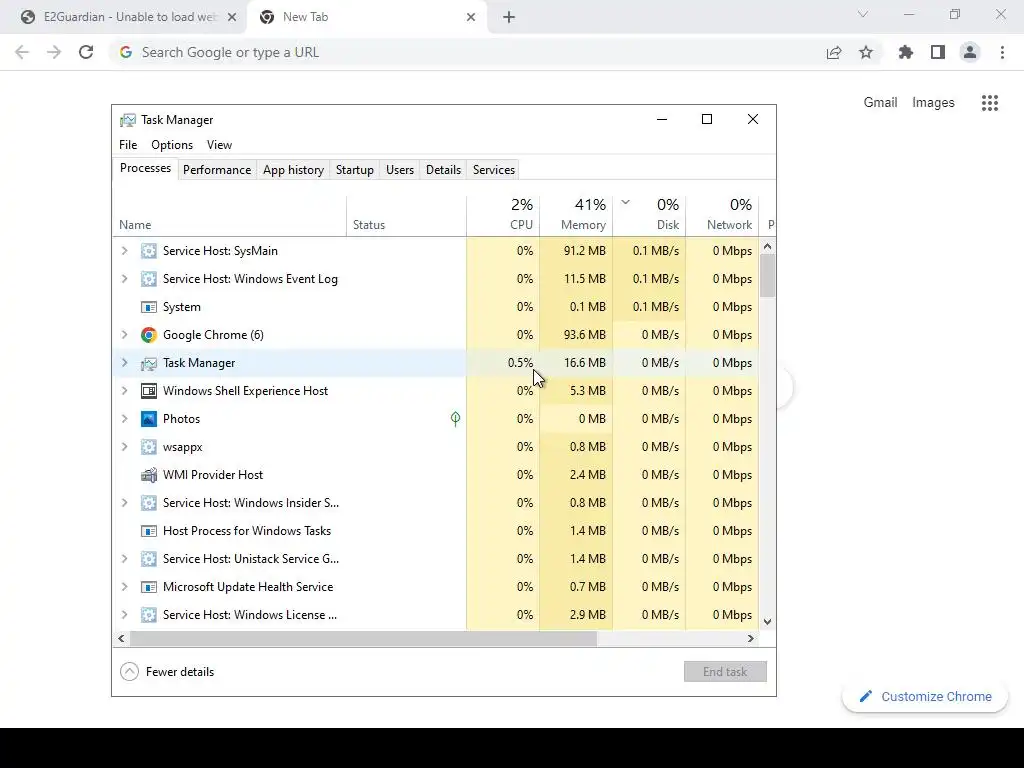Sort processes by CPU column

pyautogui.click(x=503, y=215)
